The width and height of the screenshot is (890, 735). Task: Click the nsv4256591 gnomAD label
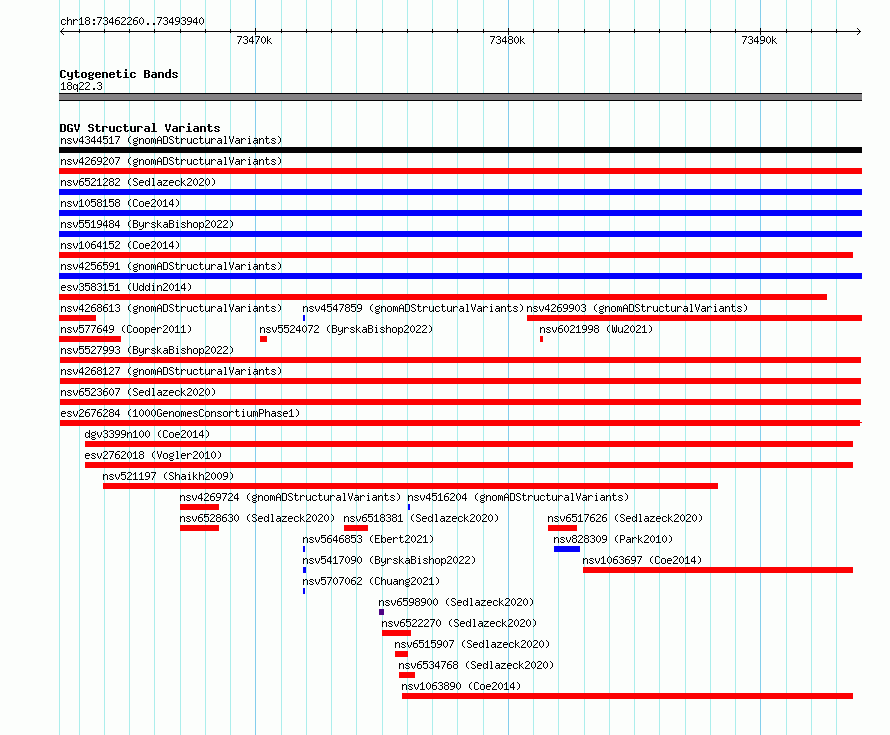click(x=171, y=266)
